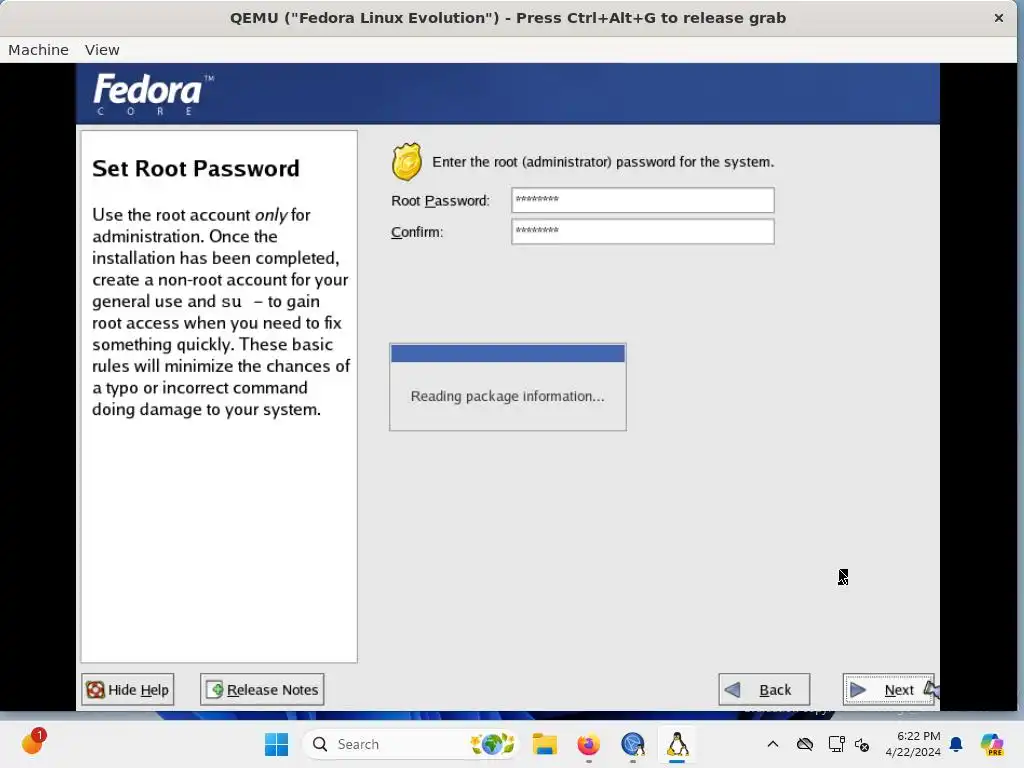Click the gold security badge icon
Viewport: 1024px width, 768px height.
(x=407, y=161)
